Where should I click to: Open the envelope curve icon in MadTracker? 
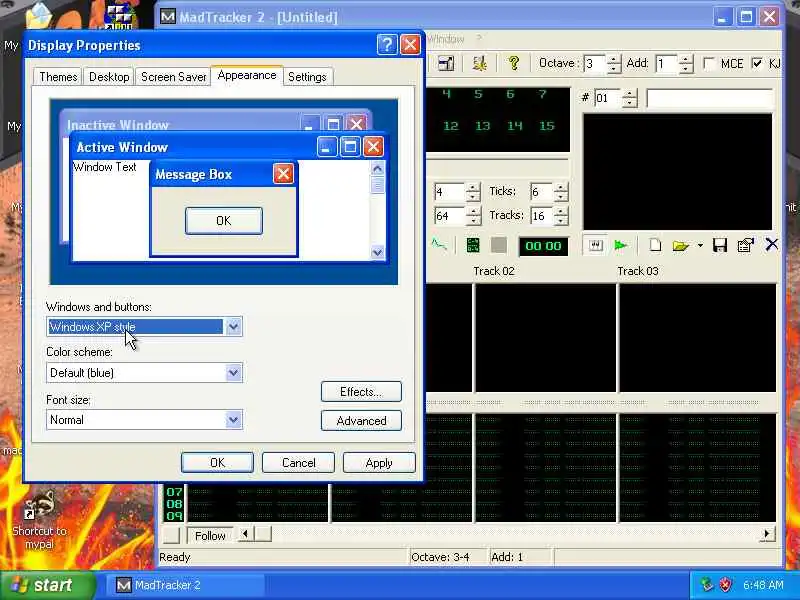[439, 245]
